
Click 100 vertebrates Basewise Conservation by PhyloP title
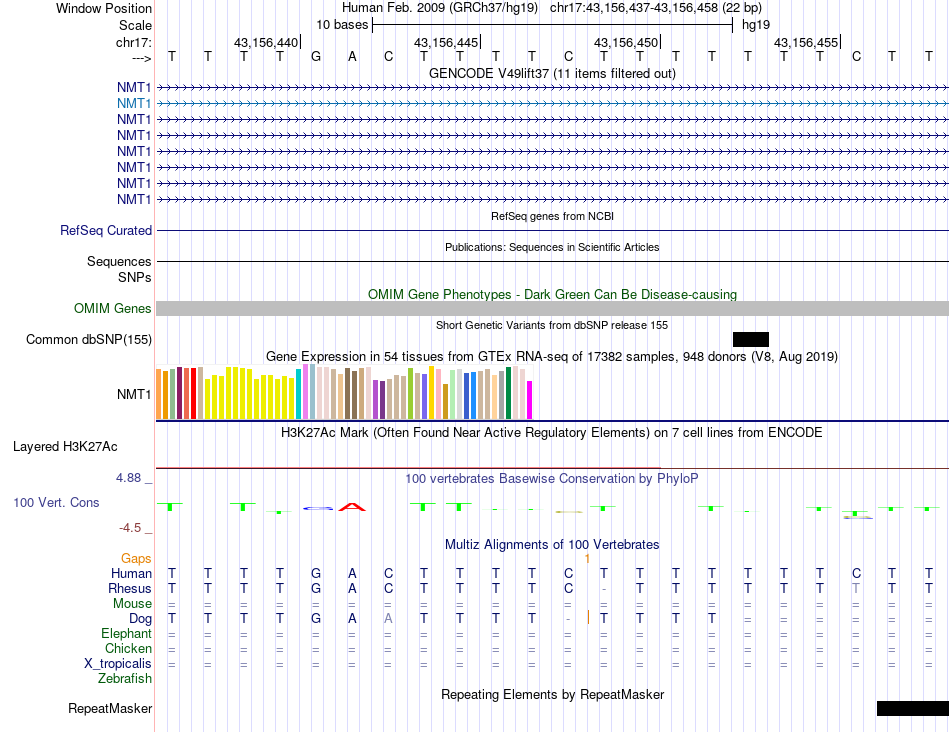(552, 479)
